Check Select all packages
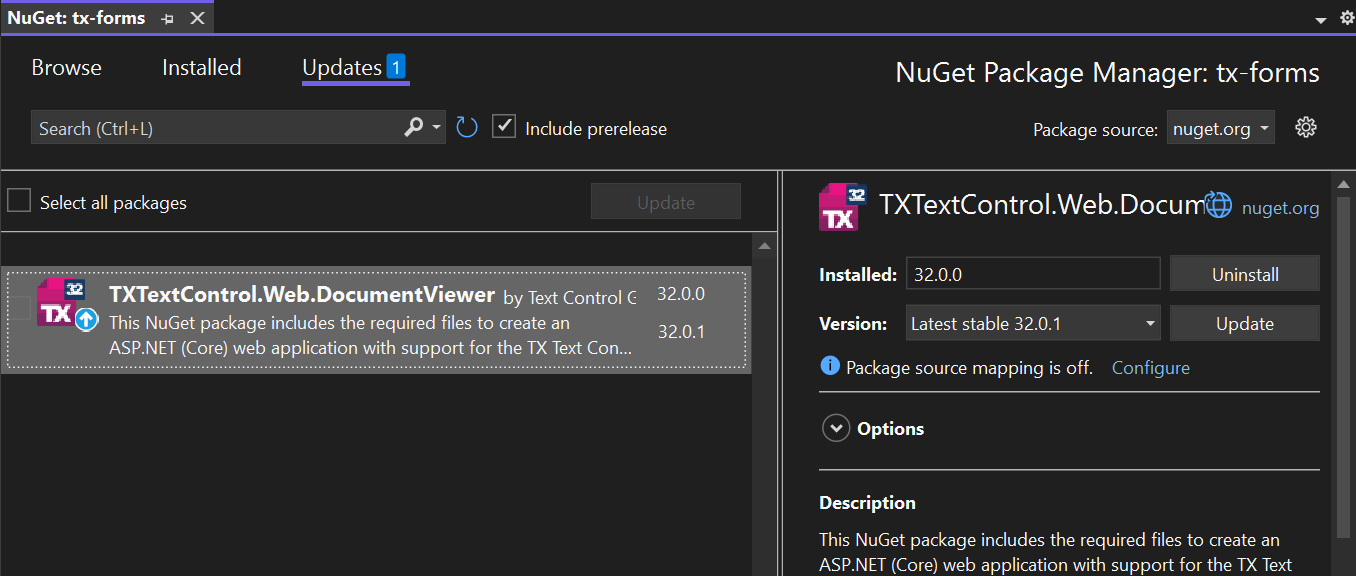Screen dimensions: 1356x576 tap(19, 201)
